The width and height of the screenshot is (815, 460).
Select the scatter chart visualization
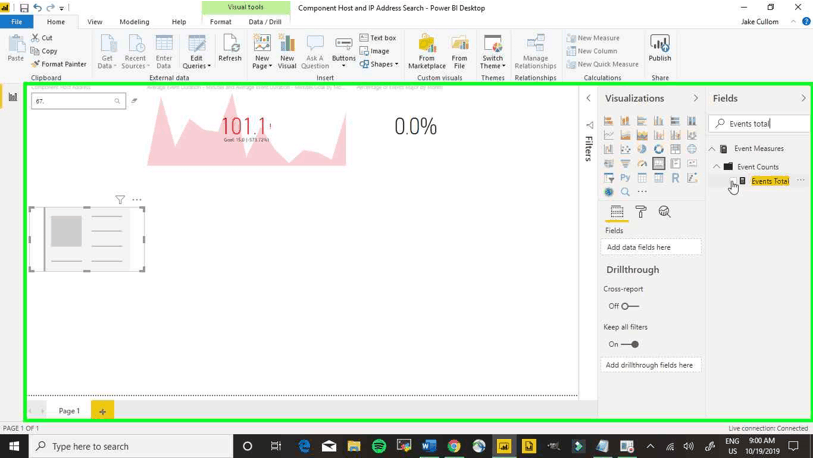coord(625,149)
